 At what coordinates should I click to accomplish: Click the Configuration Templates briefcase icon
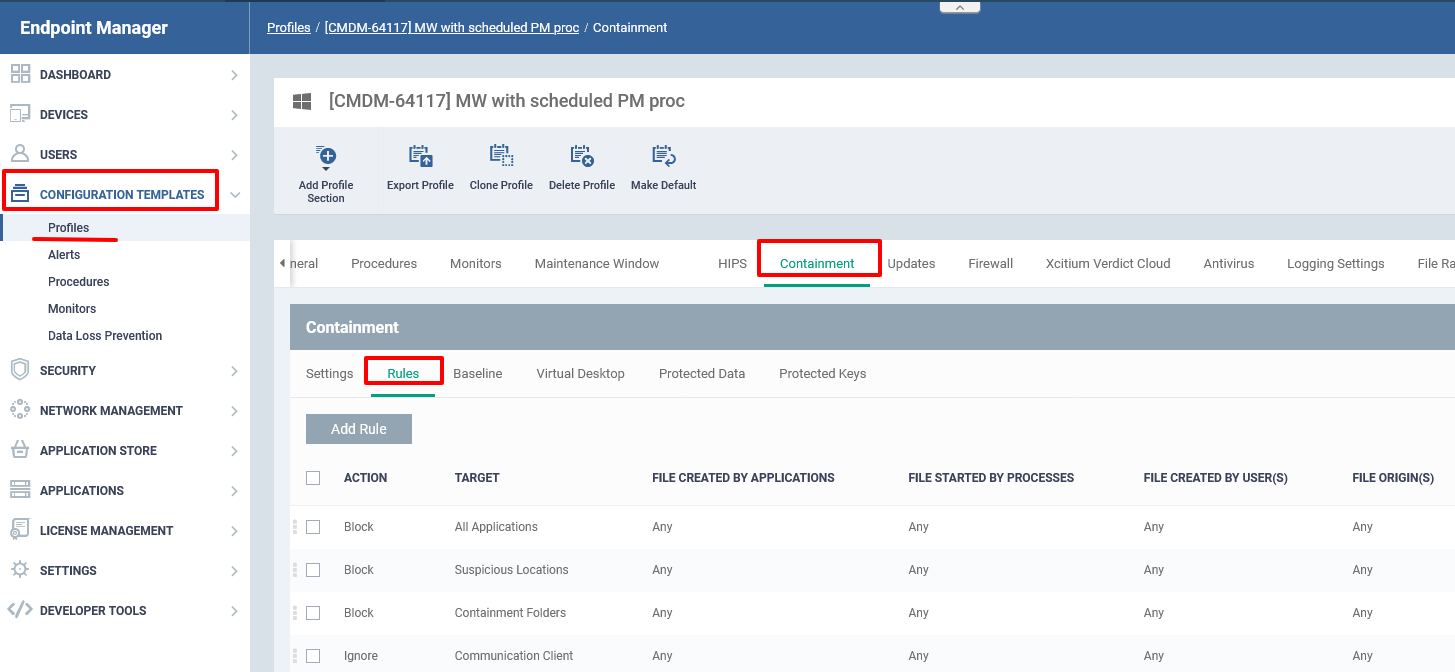pyautogui.click(x=20, y=194)
